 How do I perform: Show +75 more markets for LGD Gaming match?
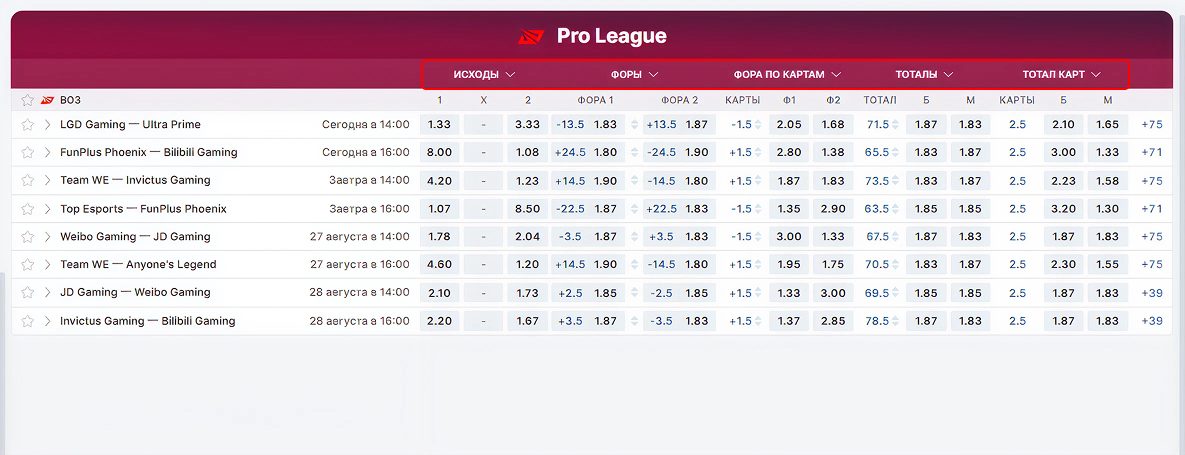pos(1151,125)
